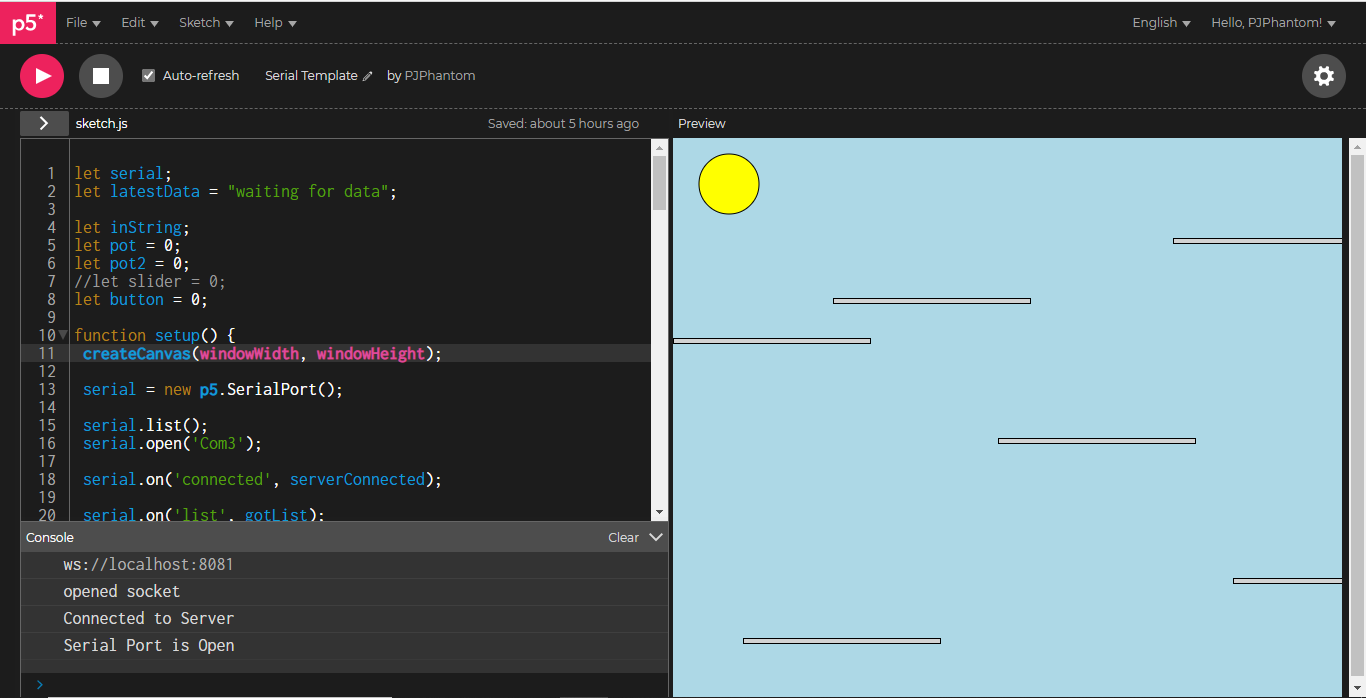Toggle the Auto-refresh checkbox
1366x698 pixels.
(x=148, y=75)
